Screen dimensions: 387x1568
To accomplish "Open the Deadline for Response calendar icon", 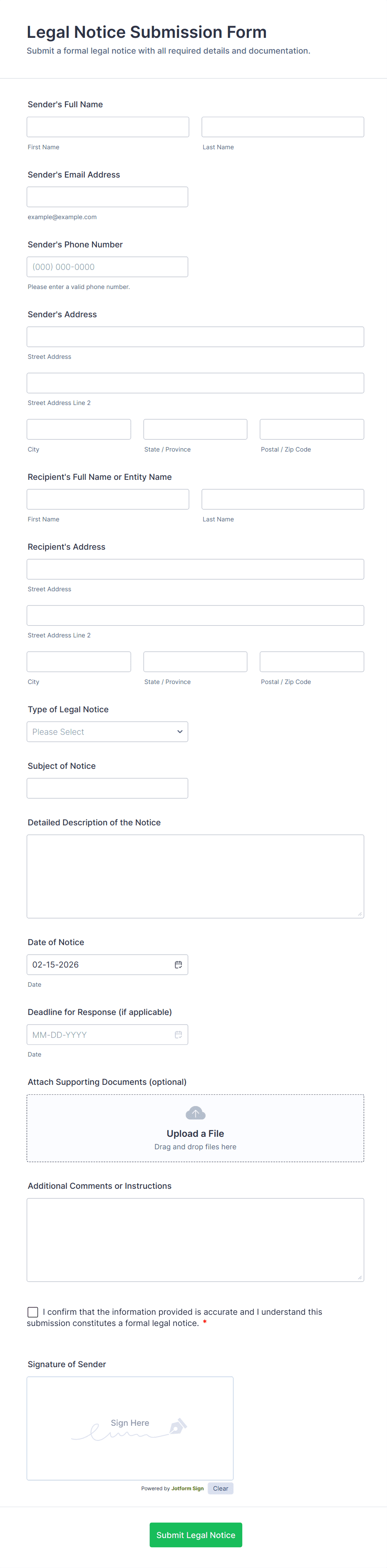I will [x=178, y=1034].
